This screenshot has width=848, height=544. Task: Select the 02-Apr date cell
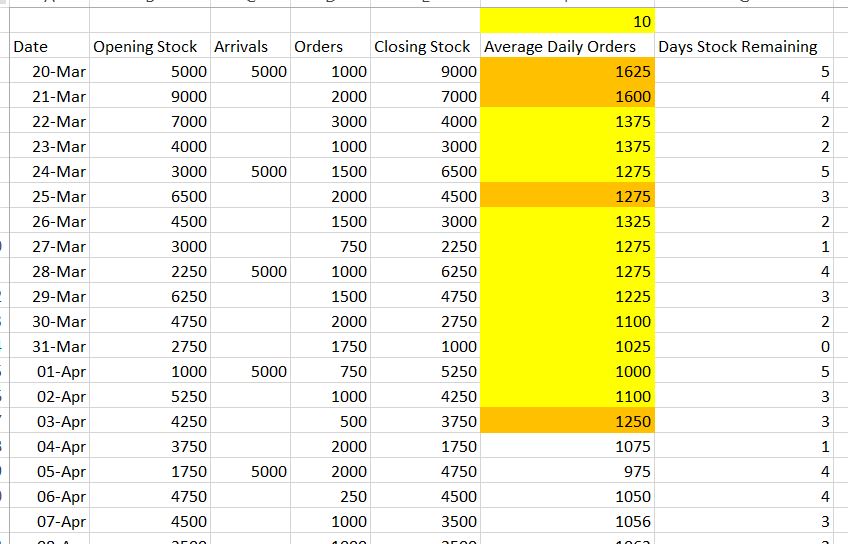click(49, 396)
